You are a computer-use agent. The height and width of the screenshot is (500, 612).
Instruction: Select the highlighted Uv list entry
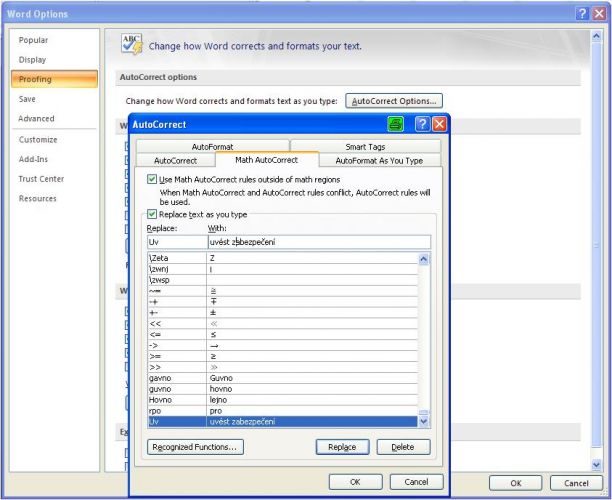[283, 422]
